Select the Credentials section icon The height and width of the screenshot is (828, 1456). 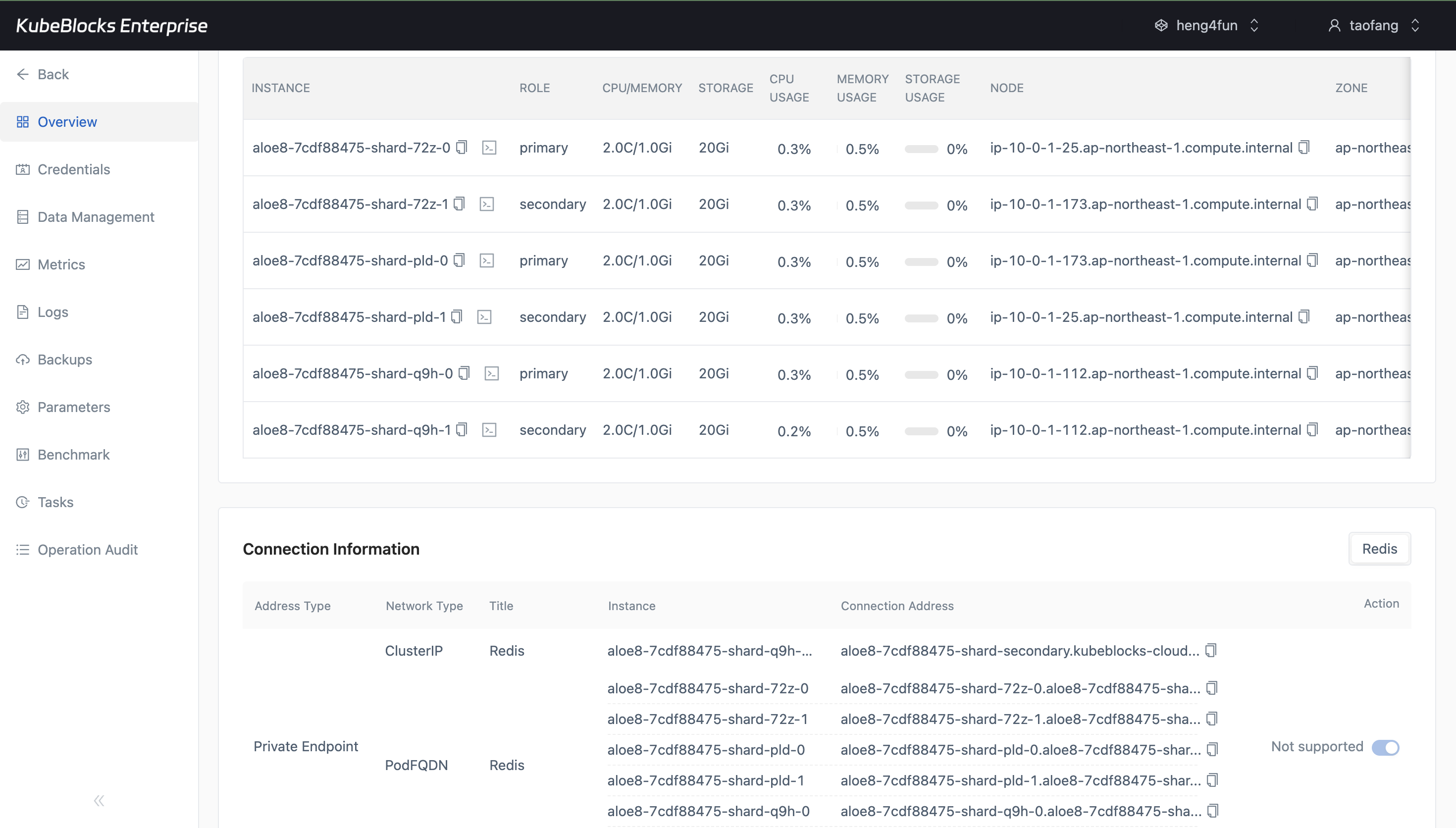23,169
